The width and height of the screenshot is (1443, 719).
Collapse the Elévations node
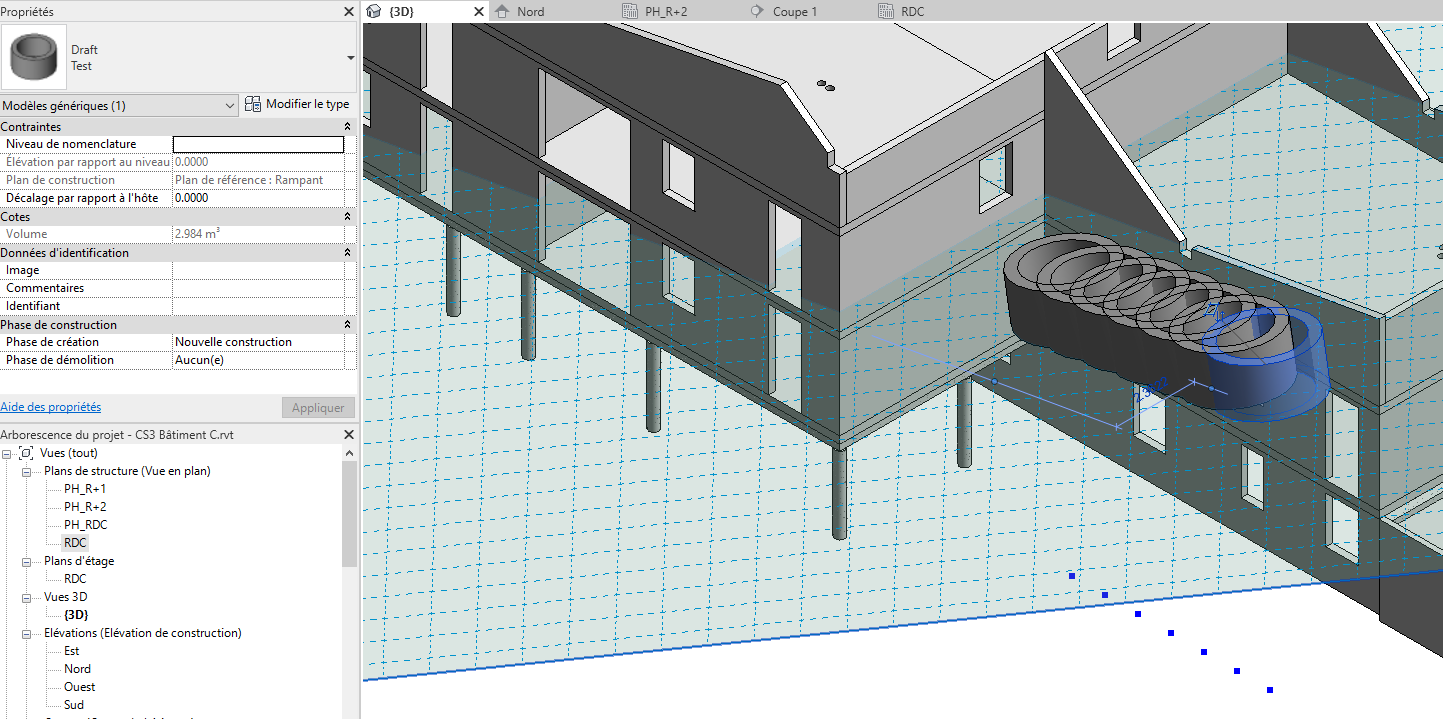click(28, 633)
